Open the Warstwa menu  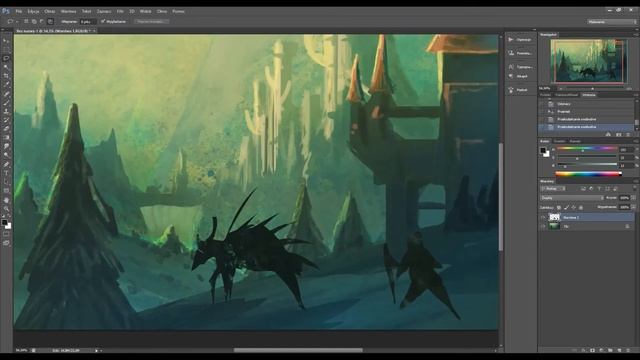pos(68,11)
